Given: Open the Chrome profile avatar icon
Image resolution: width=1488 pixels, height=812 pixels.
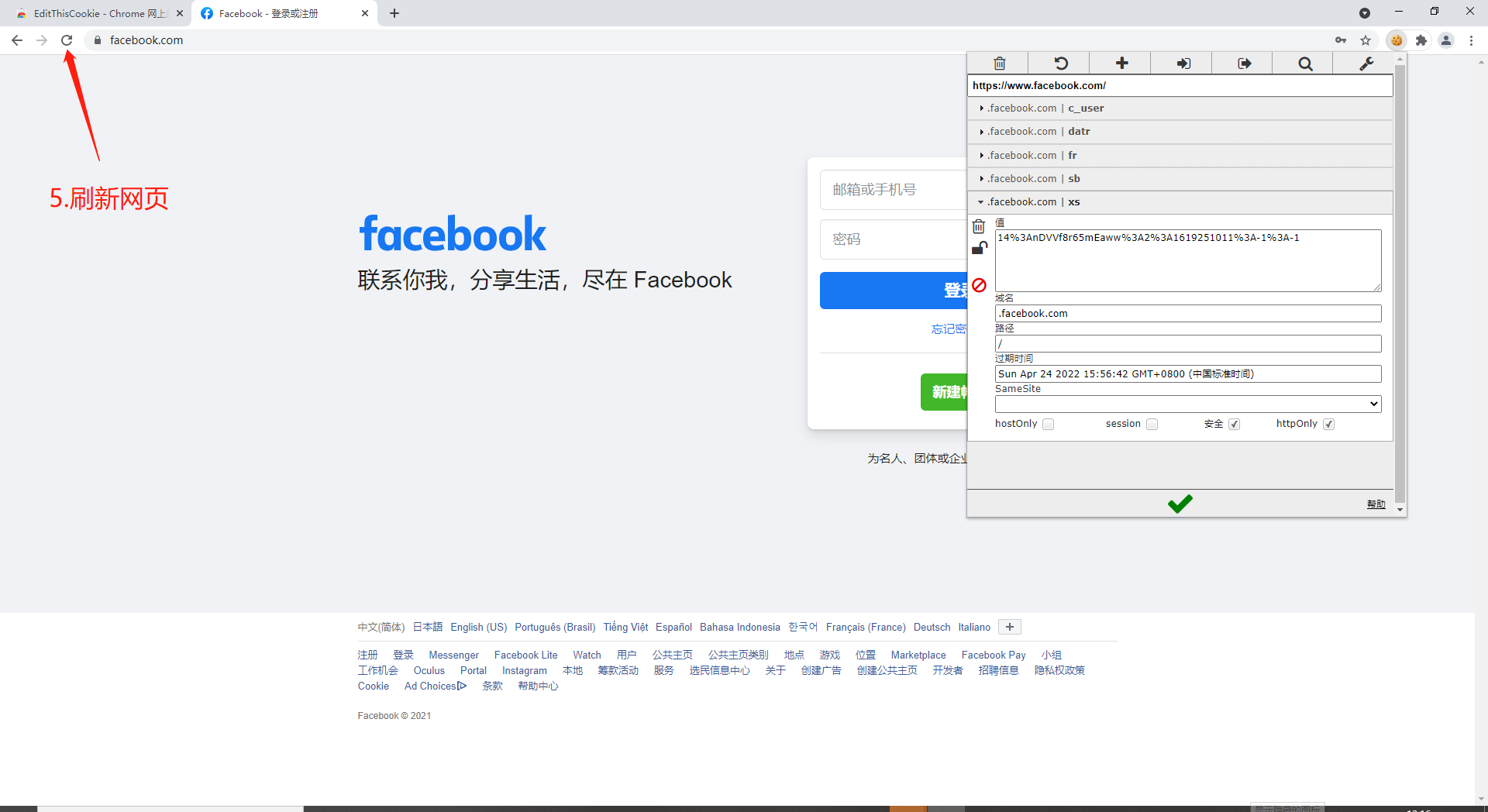Looking at the screenshot, I should (1446, 40).
